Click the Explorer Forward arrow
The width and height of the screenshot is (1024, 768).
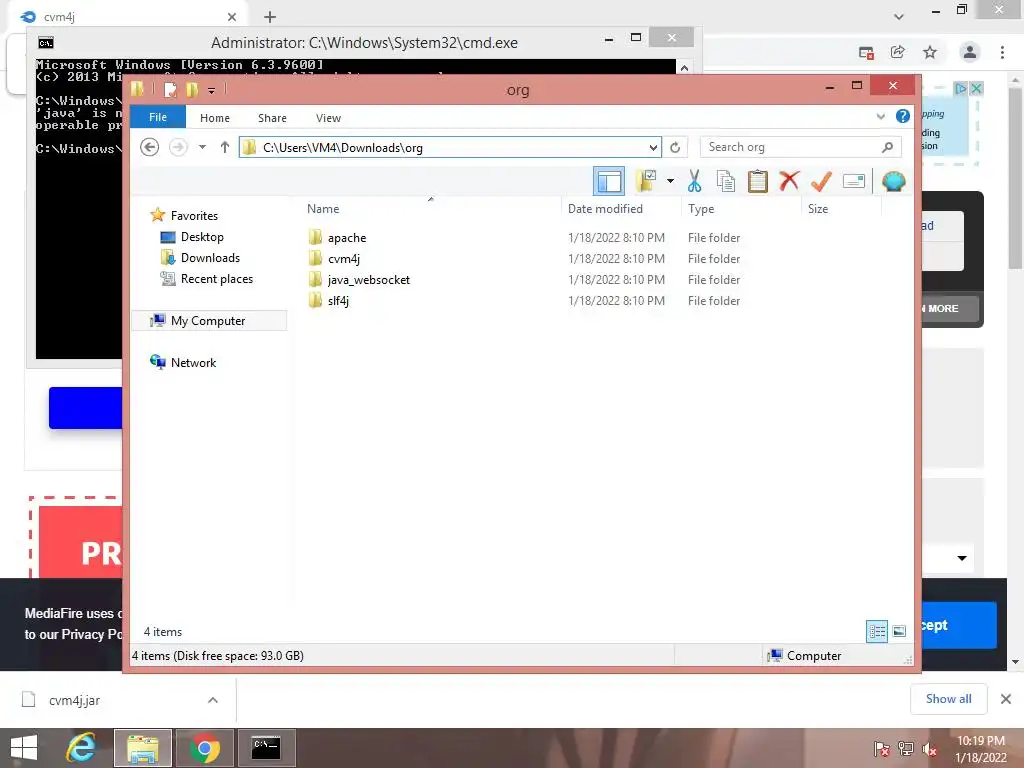click(x=178, y=147)
